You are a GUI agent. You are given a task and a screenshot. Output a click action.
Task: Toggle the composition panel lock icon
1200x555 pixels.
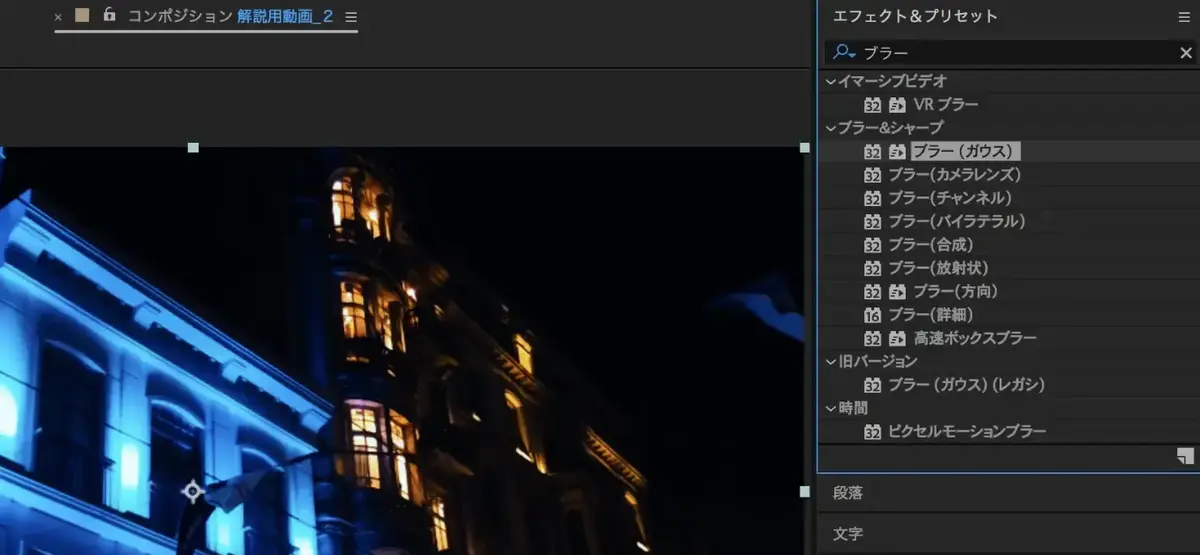(x=109, y=16)
